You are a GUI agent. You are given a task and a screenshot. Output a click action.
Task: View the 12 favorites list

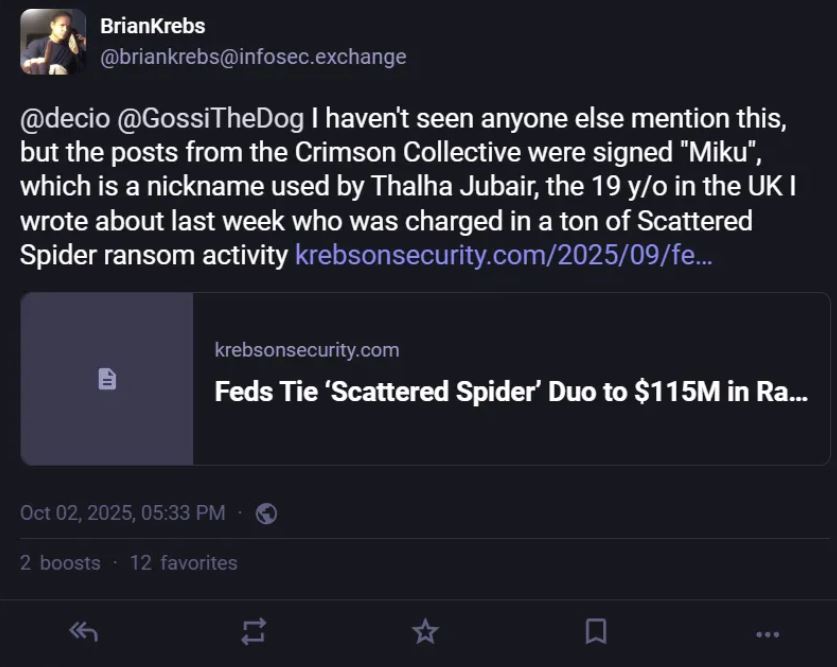coord(184,563)
